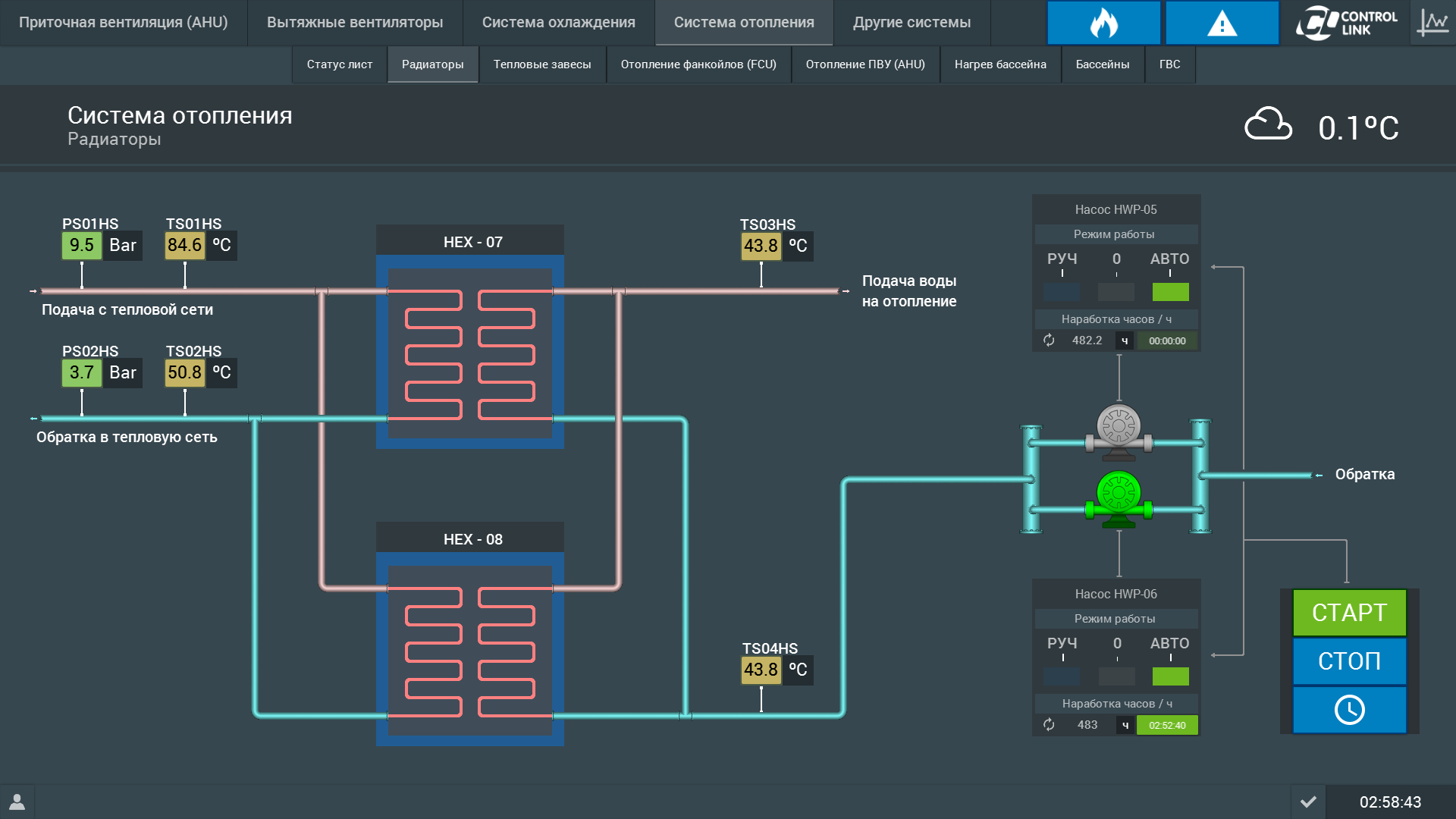
Task: Open Система охлаждения section
Action: 559,23
